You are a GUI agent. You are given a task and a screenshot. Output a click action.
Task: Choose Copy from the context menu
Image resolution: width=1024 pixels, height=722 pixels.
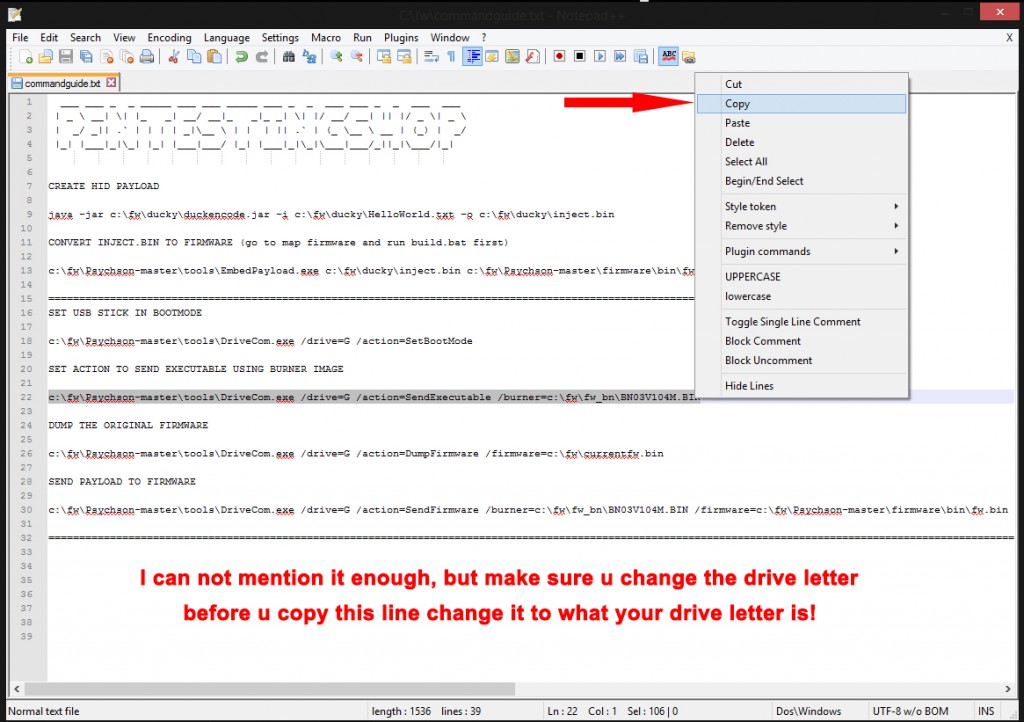802,104
